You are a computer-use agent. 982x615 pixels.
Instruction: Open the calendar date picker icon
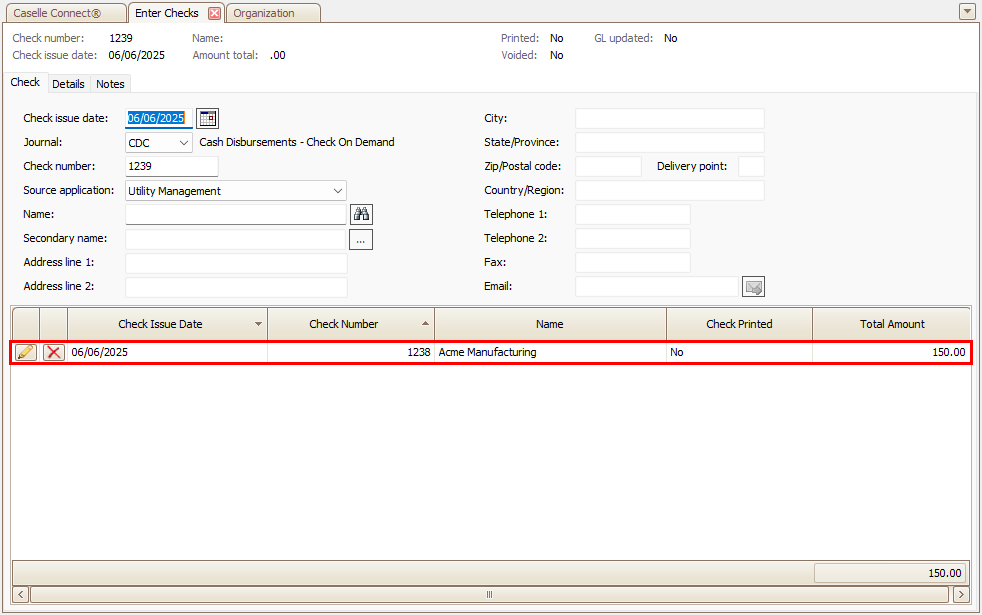pyautogui.click(x=207, y=118)
